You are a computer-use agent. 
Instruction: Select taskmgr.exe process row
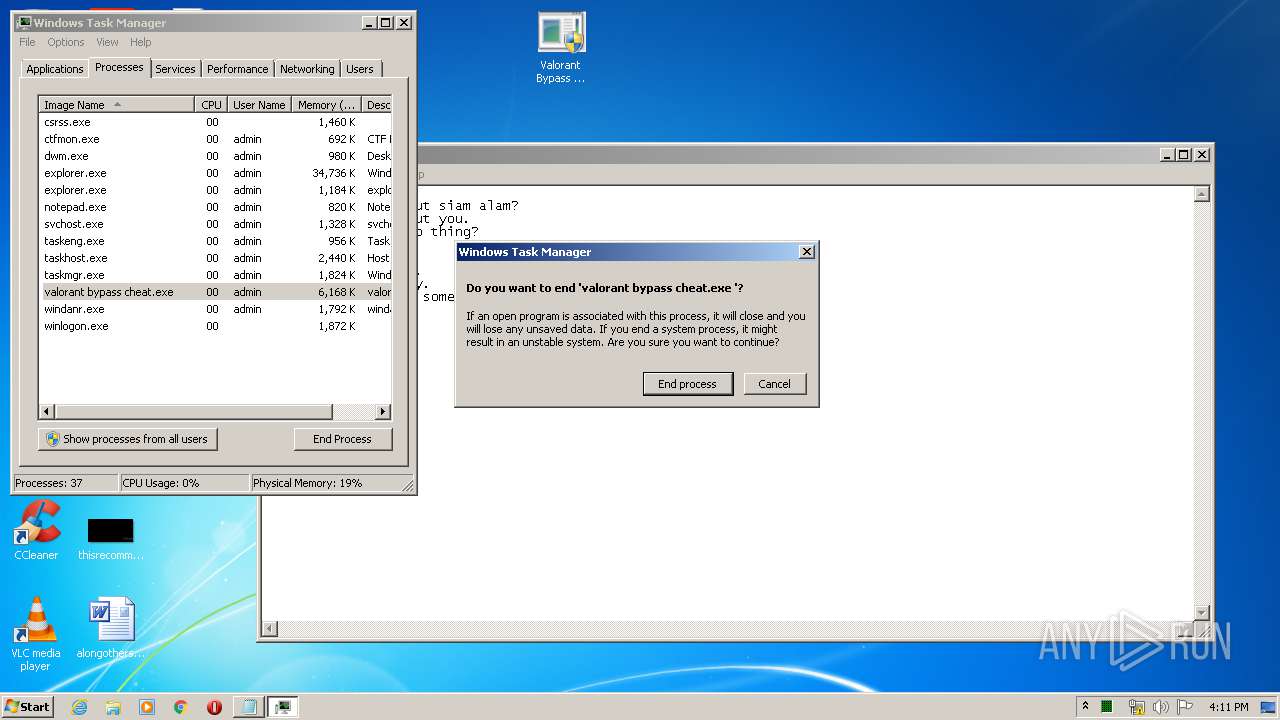coord(215,275)
